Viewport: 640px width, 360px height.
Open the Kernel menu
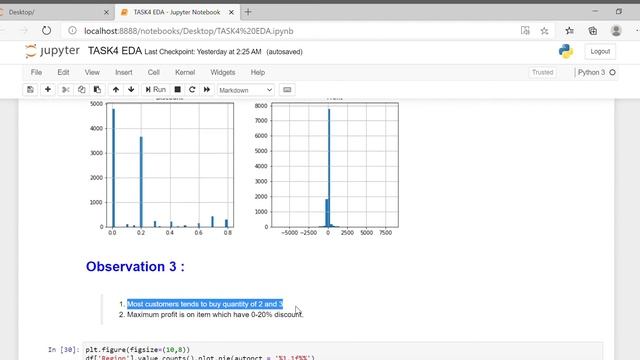185,72
